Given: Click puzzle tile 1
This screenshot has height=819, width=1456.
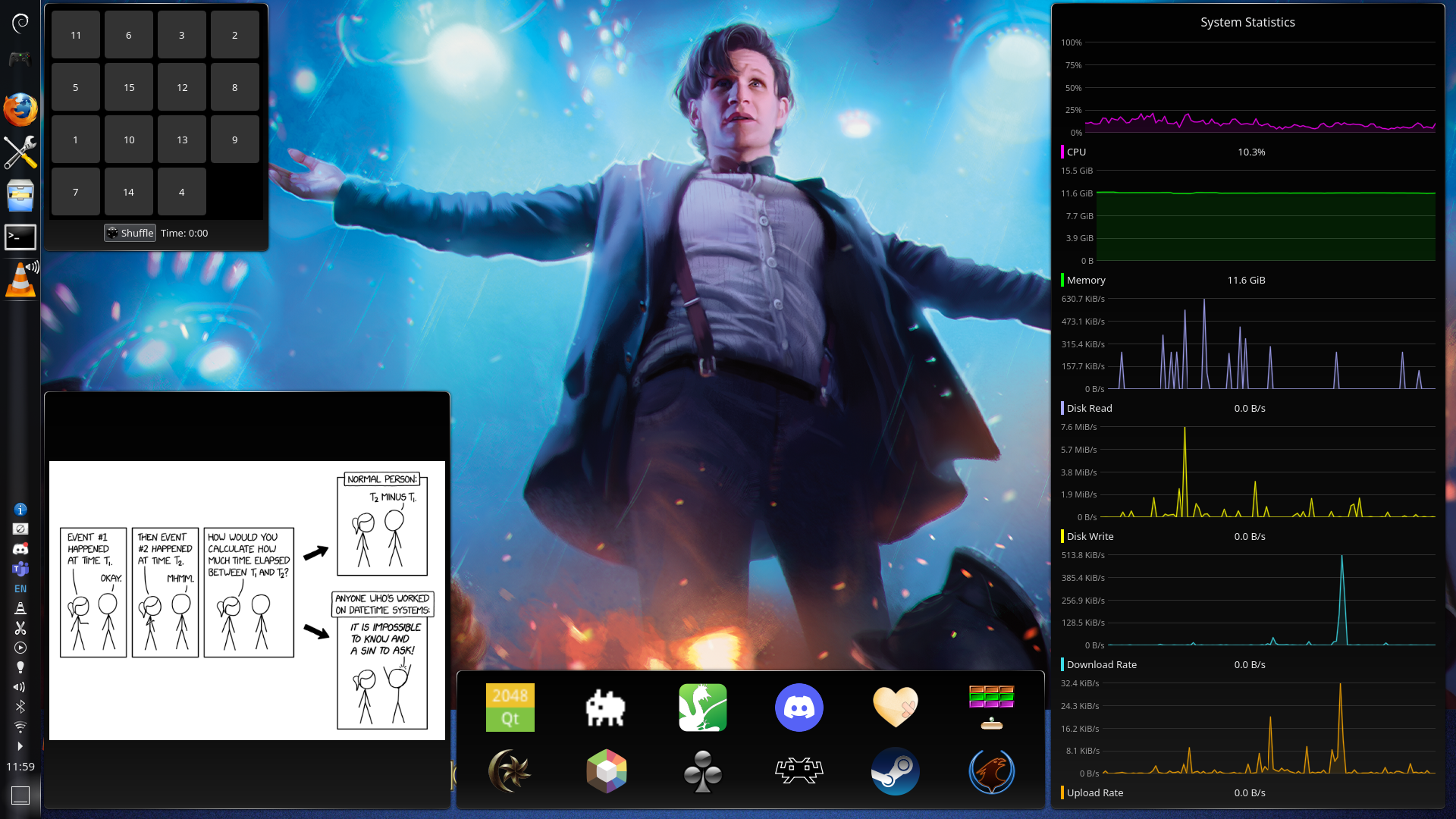Looking at the screenshot, I should coord(76,140).
